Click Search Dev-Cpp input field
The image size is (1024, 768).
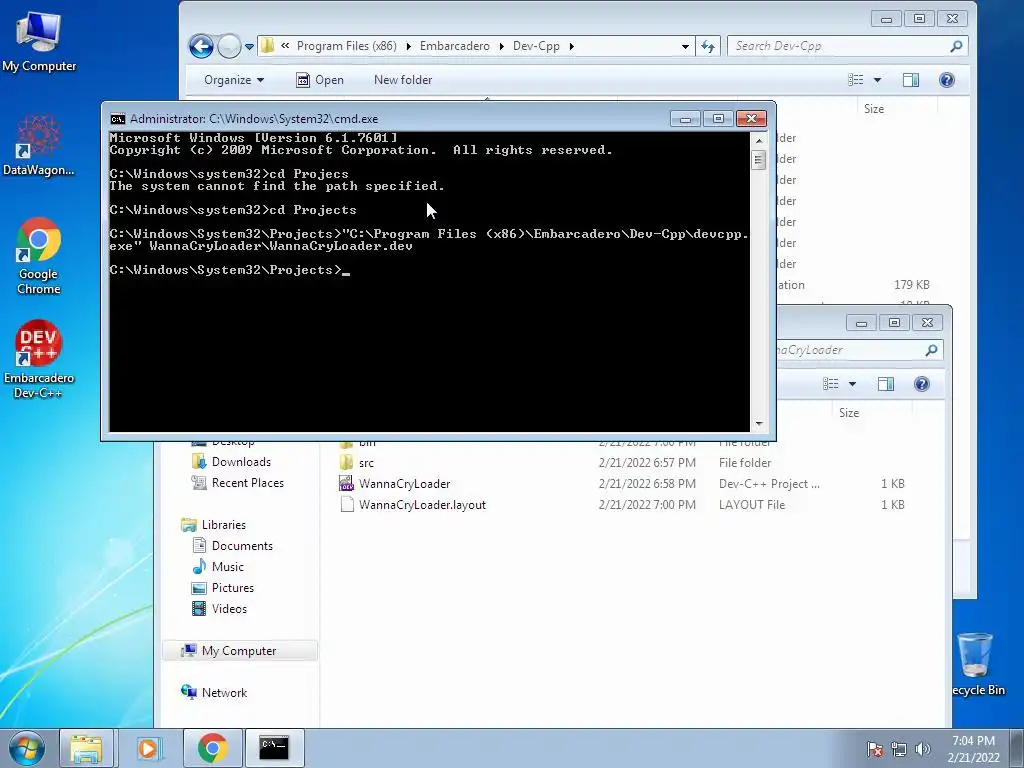pos(839,46)
